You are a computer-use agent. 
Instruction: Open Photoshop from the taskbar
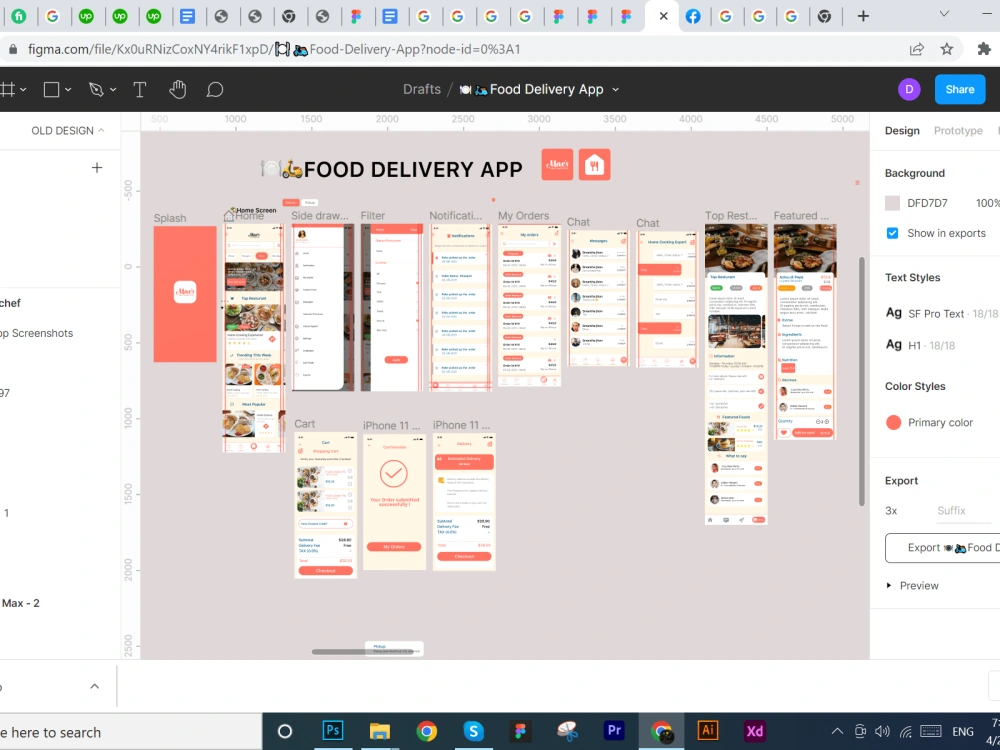(x=333, y=731)
